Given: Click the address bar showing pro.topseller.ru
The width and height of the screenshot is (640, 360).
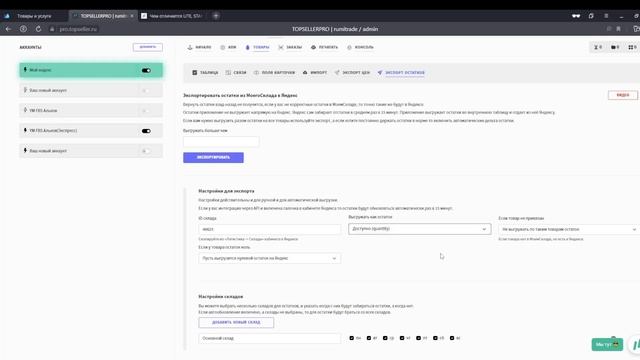Looking at the screenshot, I should pos(78,29).
